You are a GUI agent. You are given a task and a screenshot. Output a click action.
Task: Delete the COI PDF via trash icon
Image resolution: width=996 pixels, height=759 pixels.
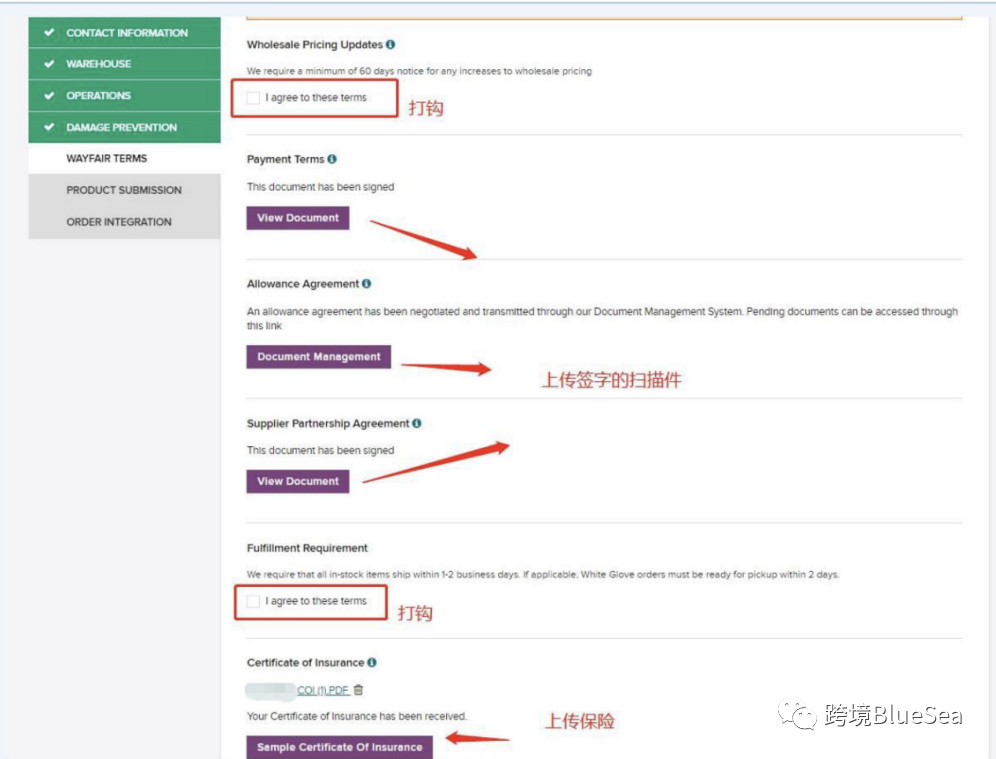click(x=358, y=690)
